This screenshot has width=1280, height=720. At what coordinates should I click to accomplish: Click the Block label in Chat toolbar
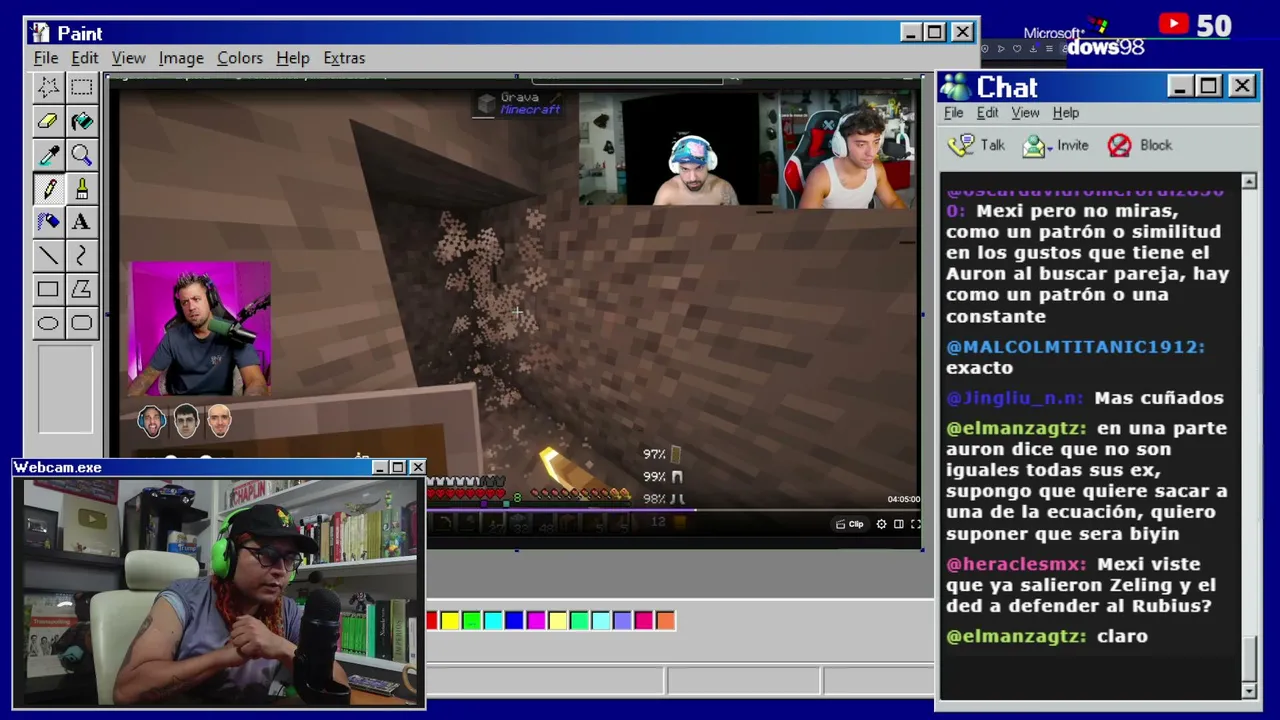click(x=1156, y=146)
